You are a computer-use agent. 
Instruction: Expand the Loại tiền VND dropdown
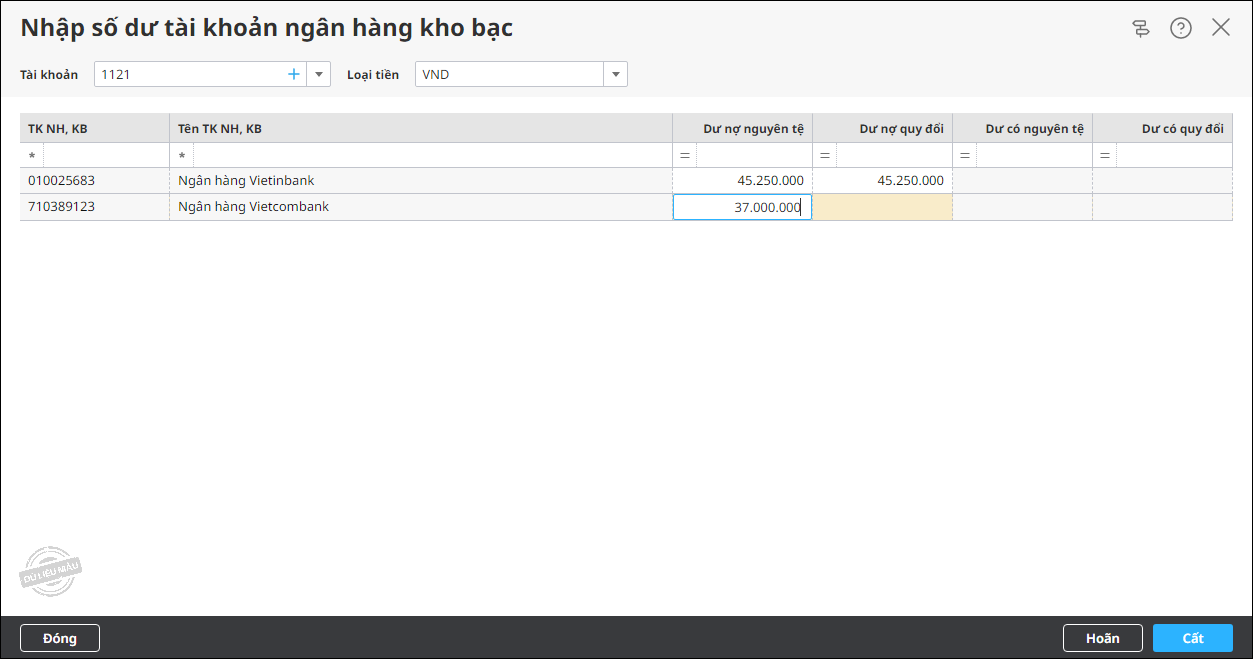616,74
